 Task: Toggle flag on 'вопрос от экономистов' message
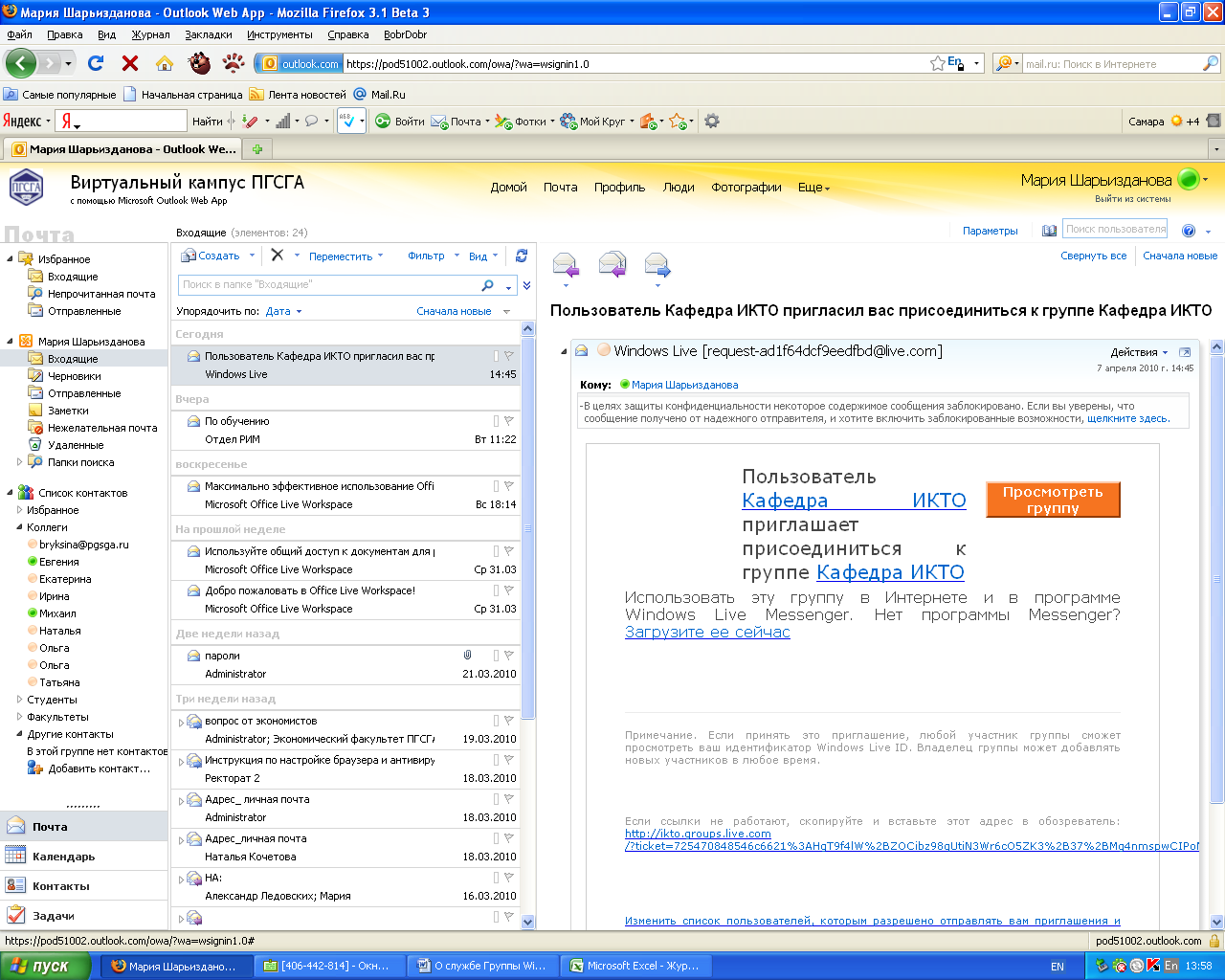click(x=509, y=721)
